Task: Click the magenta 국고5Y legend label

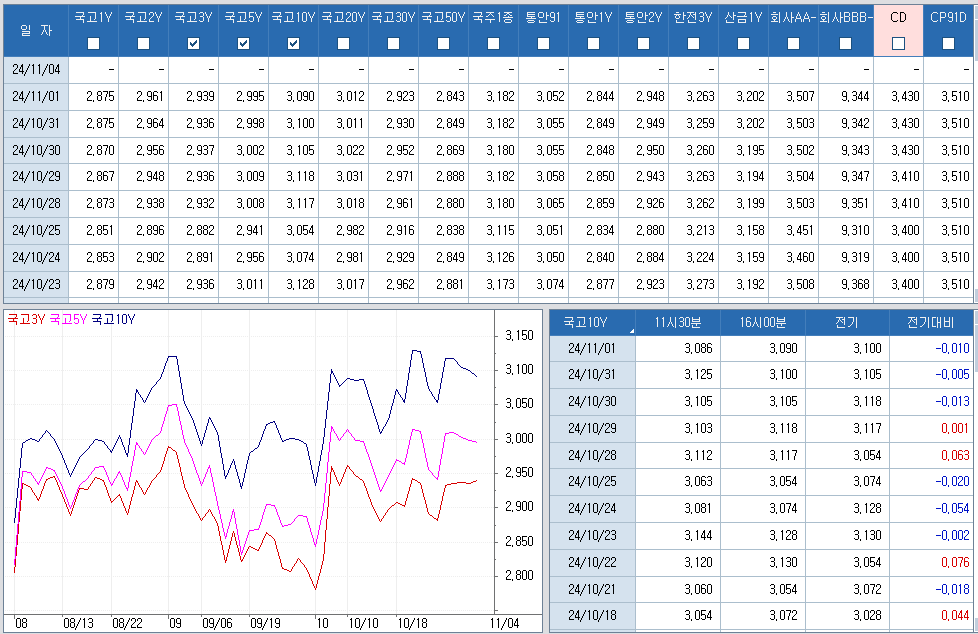Action: (x=68, y=319)
